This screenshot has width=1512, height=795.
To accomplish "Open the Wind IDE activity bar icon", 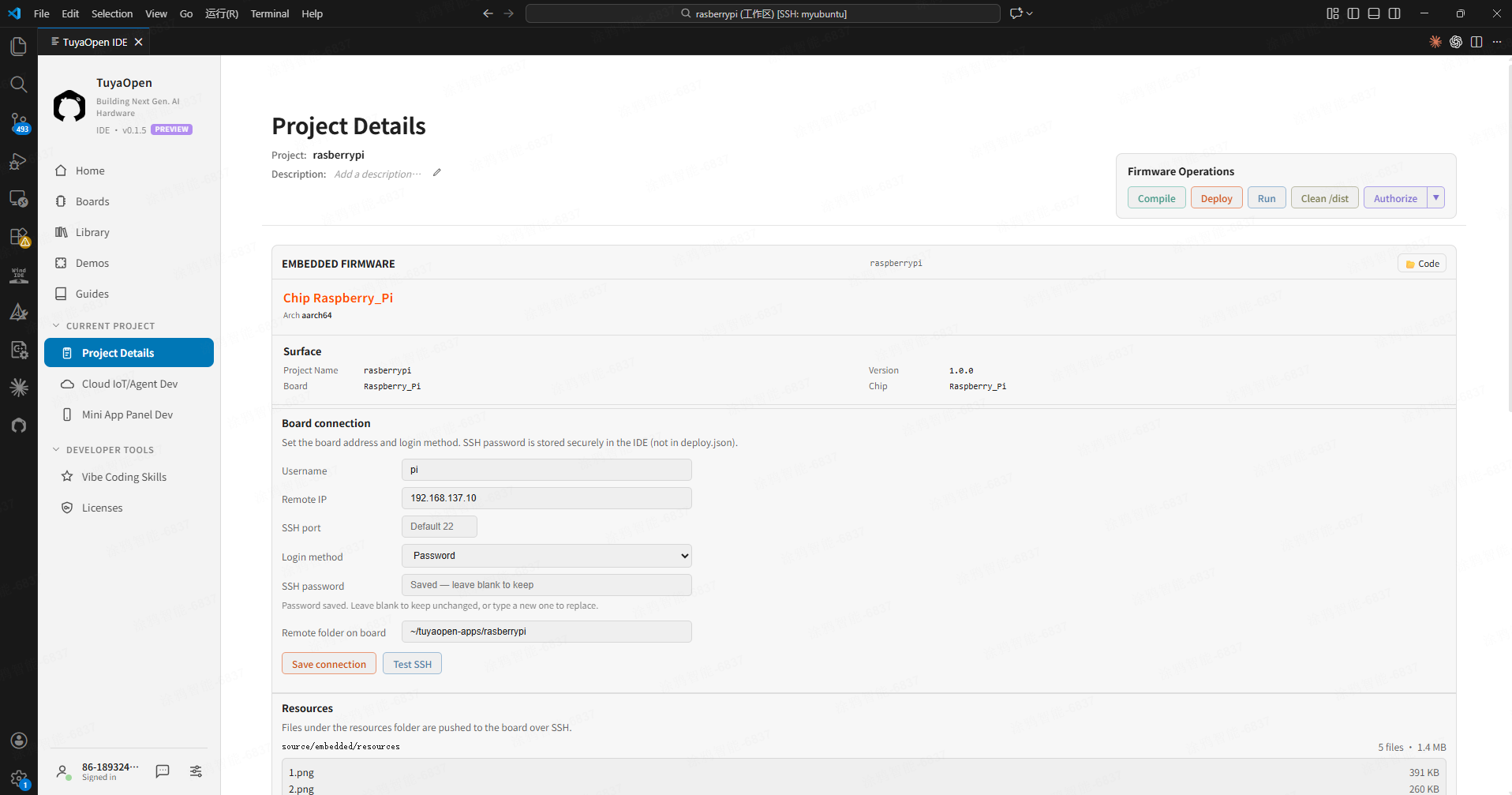I will (x=19, y=275).
